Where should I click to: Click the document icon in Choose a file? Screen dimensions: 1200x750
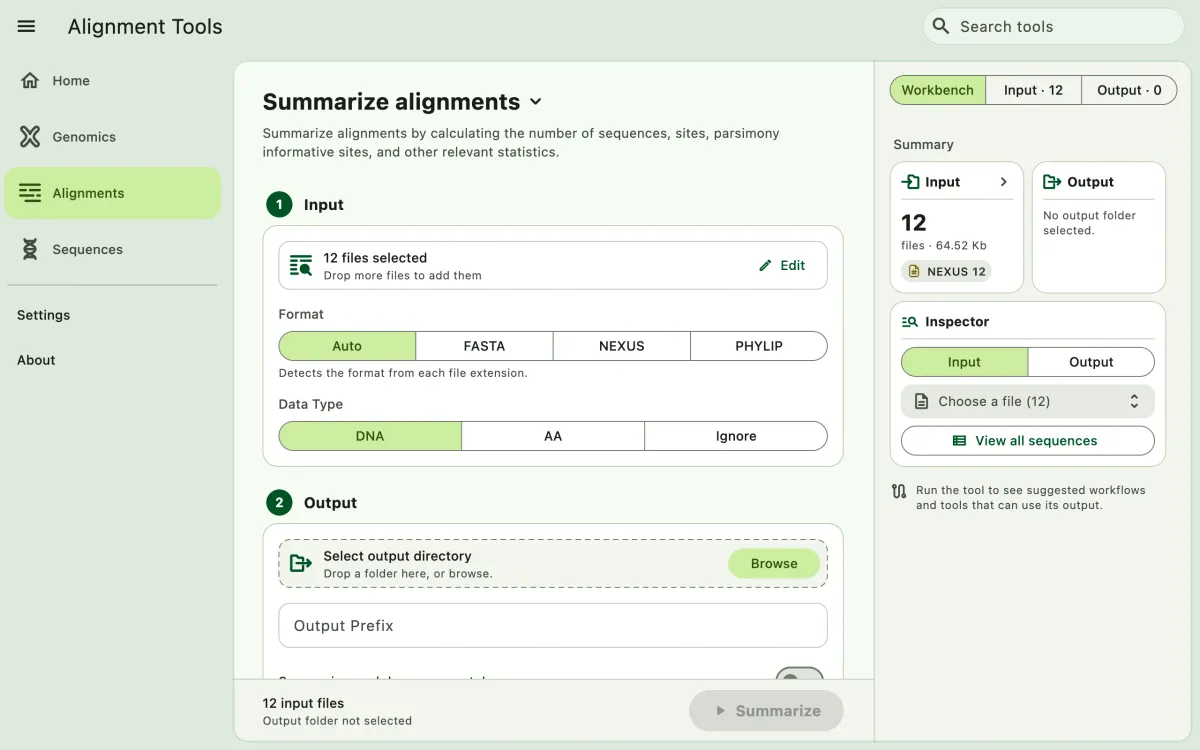(x=921, y=401)
